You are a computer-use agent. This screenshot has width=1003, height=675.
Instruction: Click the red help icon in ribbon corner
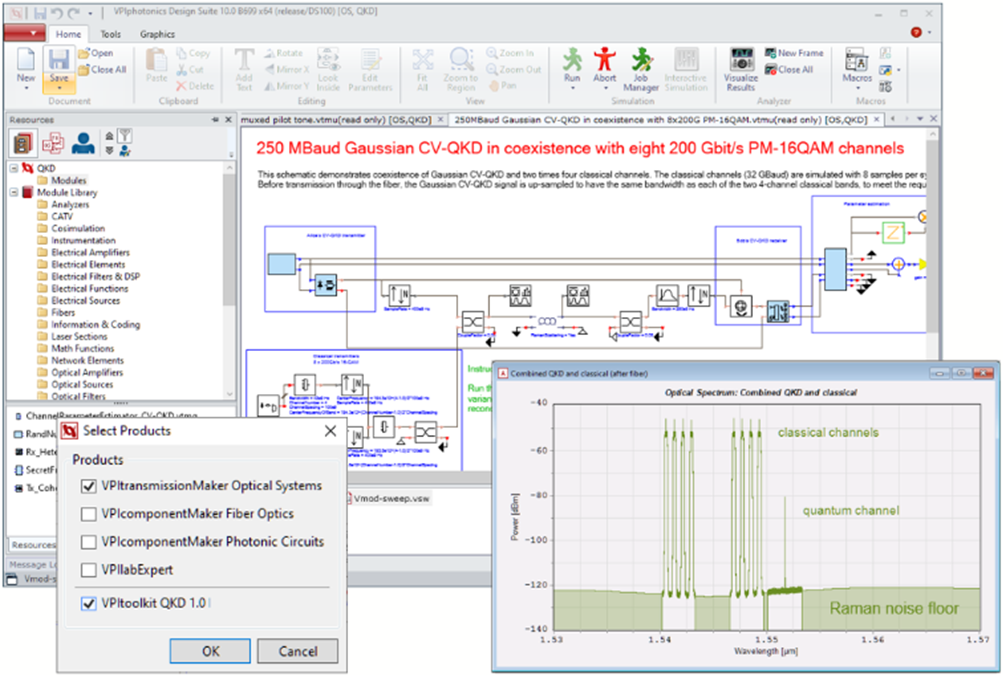point(916,32)
